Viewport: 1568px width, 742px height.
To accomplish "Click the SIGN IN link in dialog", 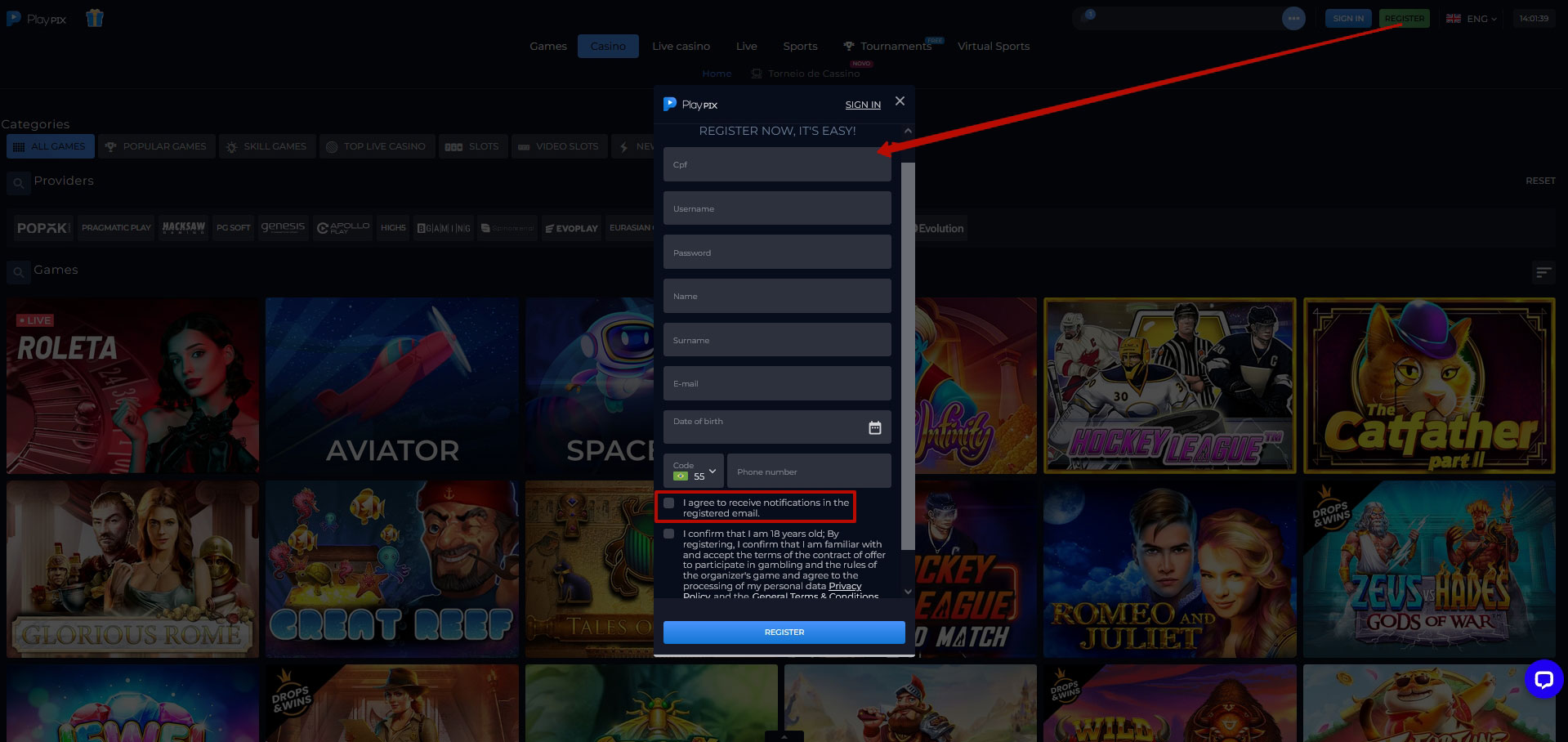I will coord(863,105).
